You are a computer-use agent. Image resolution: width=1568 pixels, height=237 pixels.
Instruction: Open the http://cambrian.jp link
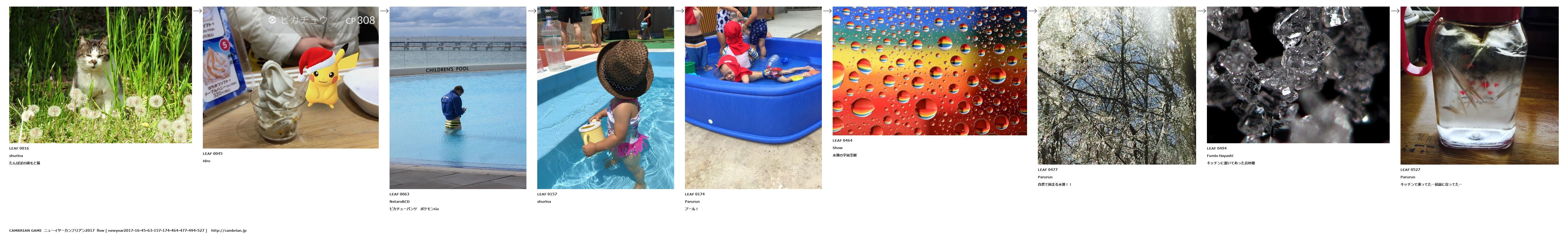coord(229,231)
